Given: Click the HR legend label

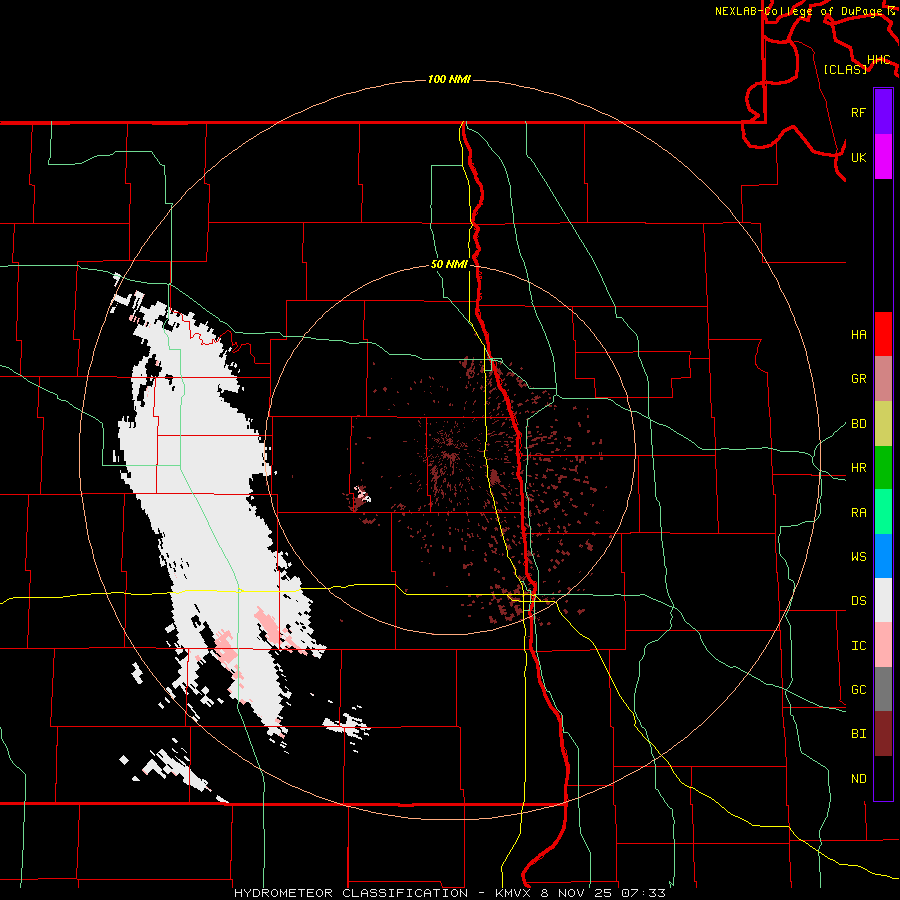Looking at the screenshot, I should coord(858,468).
